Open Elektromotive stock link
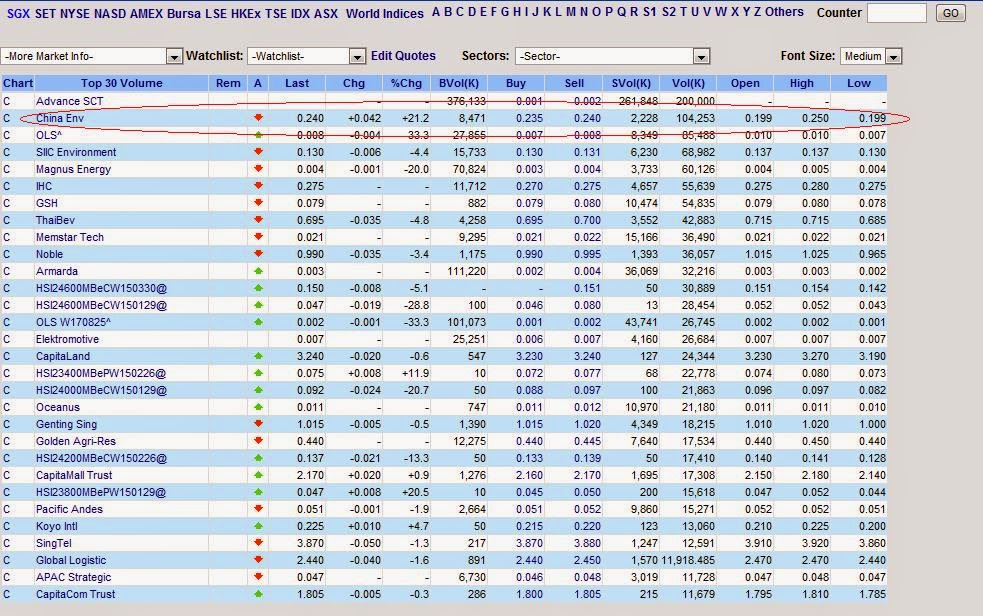This screenshot has height=616, width=983. point(67,339)
